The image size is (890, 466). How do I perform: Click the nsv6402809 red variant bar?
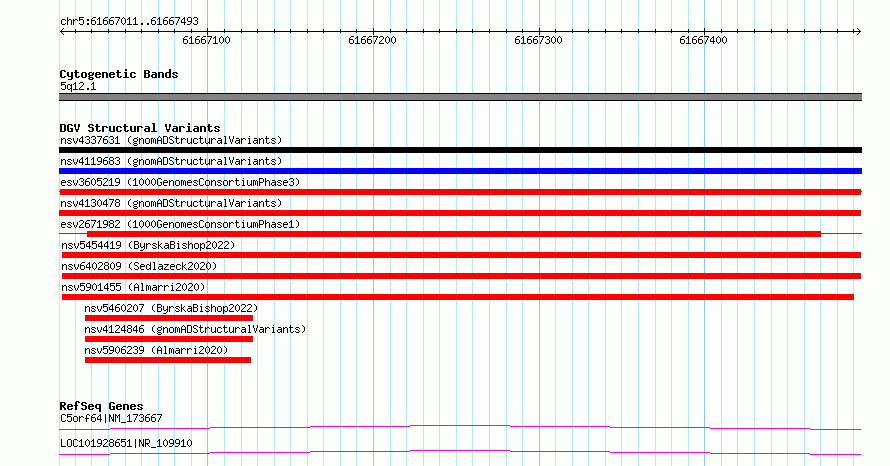pos(461,276)
